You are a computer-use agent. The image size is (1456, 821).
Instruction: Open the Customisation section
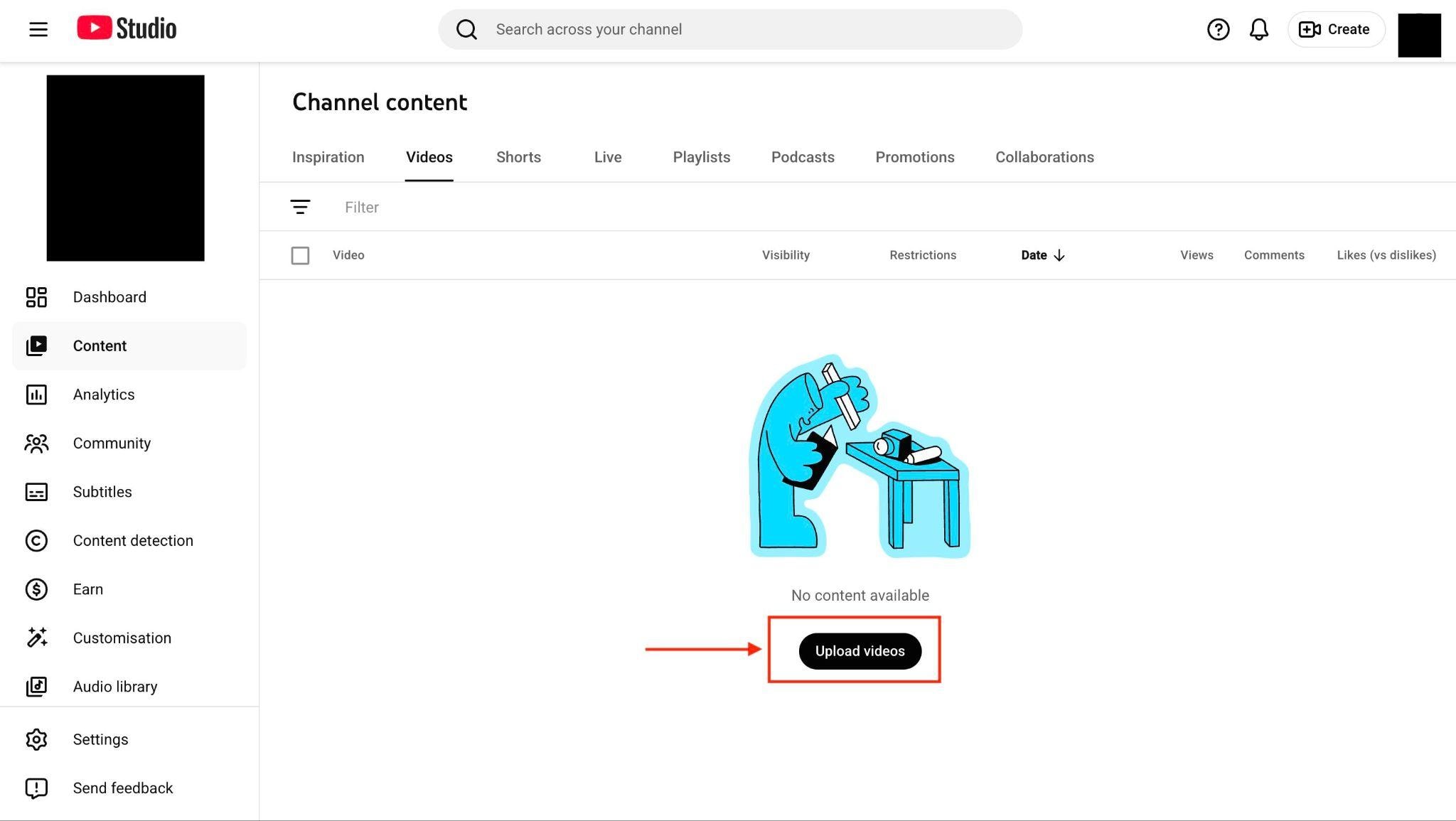[x=122, y=638]
